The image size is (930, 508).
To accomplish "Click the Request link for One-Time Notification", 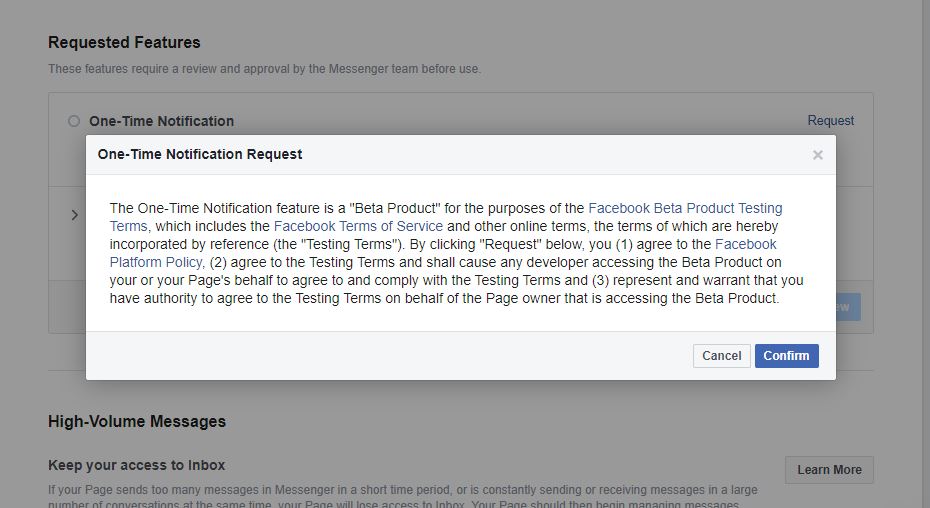I will coord(830,120).
